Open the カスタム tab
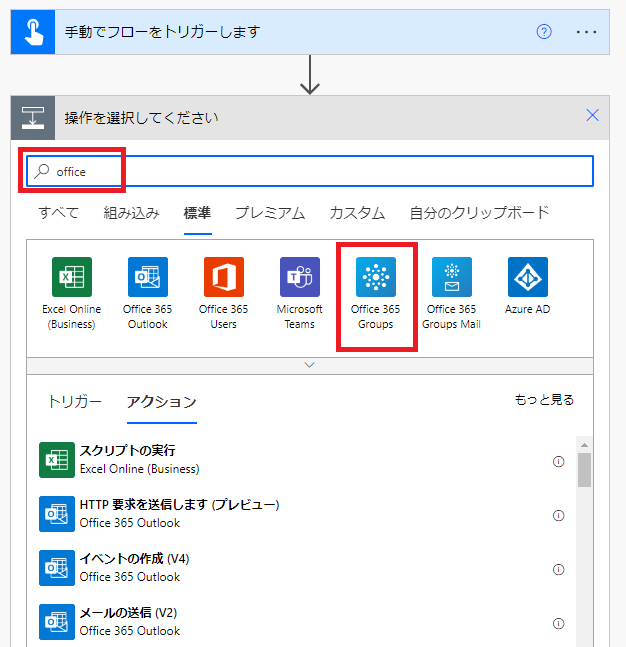The width and height of the screenshot is (626, 647). [357, 212]
